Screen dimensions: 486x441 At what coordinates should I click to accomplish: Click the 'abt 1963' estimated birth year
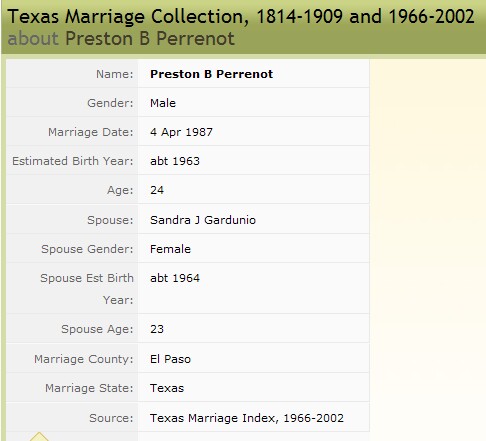pos(175,161)
